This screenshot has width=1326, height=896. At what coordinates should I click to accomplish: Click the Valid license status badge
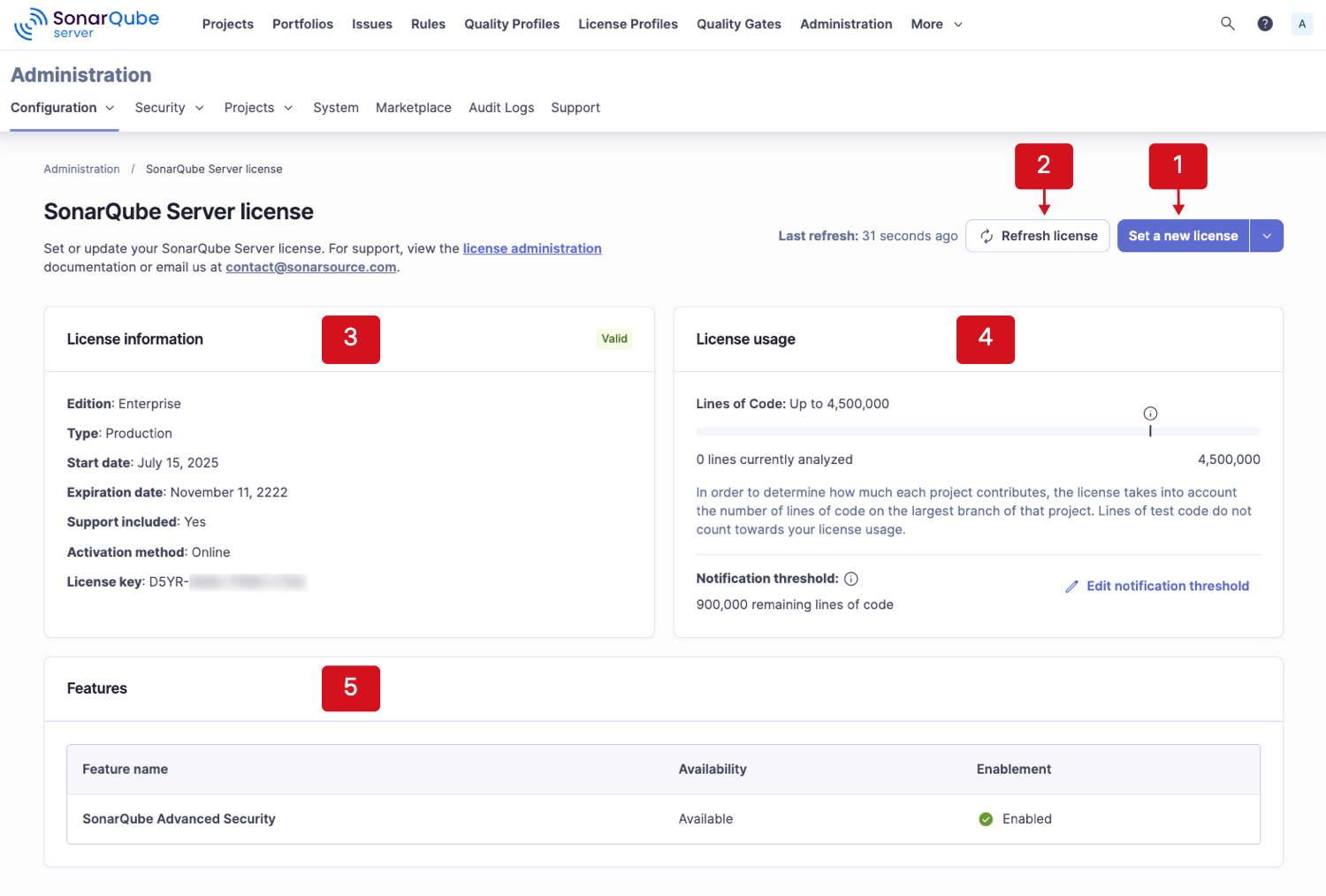point(613,338)
